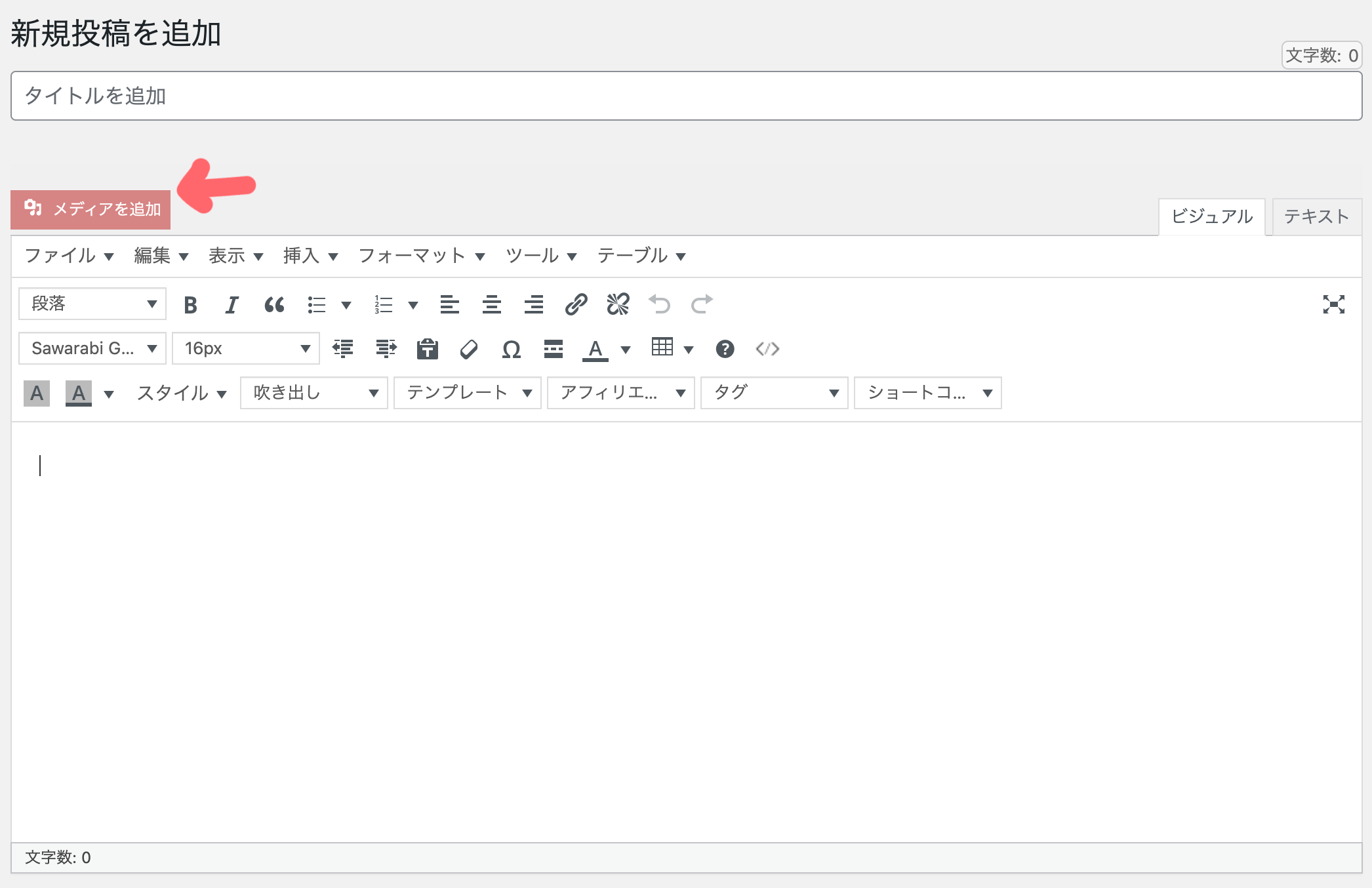This screenshot has height=888, width=1372.
Task: Click the メディアを追加 button
Action: pos(91,210)
